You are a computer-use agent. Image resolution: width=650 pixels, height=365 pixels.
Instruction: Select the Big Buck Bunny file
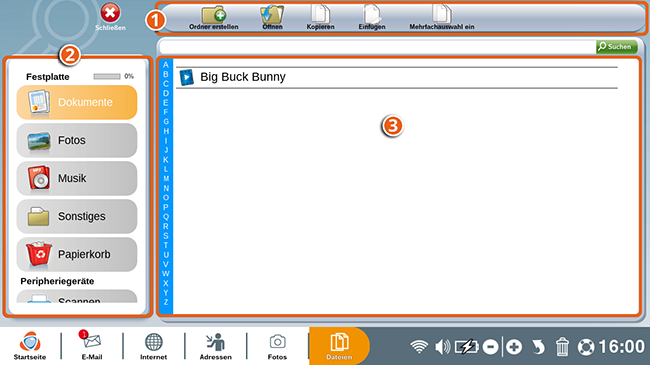pos(397,77)
